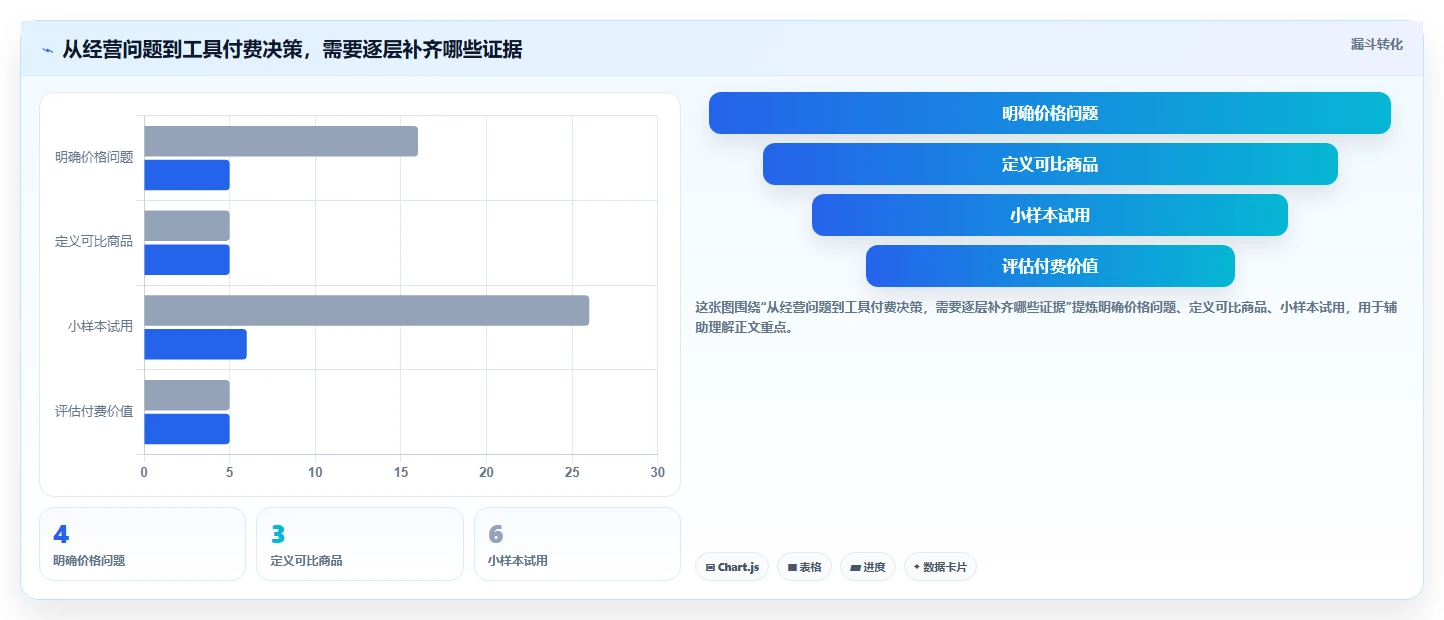Select the 评估付费价值 funnel stage bar
The height and width of the screenshot is (620, 1444).
[1050, 266]
